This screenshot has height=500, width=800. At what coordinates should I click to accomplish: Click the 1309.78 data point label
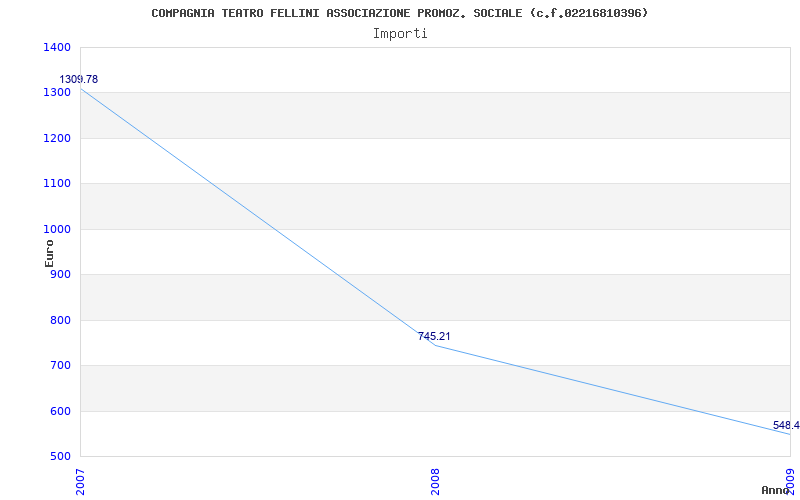click(79, 80)
